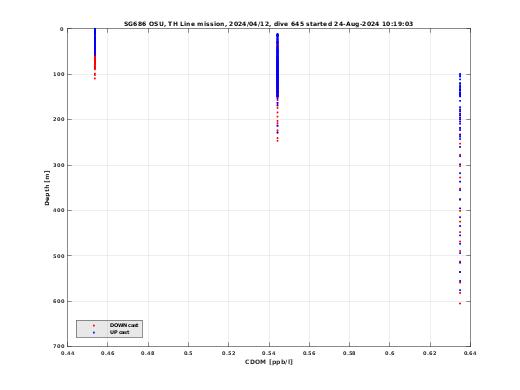Screen dimensions: 520x390
Task: Click the 0 depth tick label
Action: tap(61, 29)
